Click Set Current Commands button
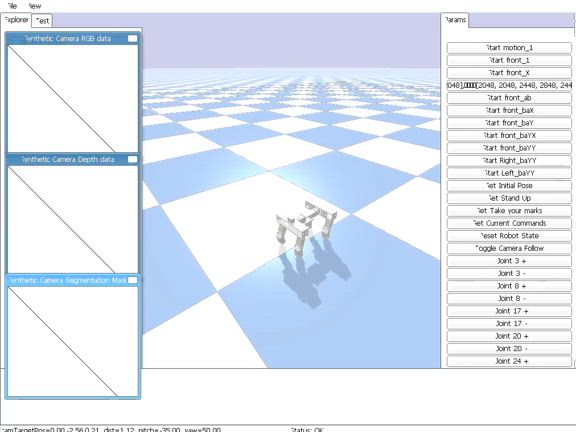Screen dimensions: 576x432 pos(509,223)
